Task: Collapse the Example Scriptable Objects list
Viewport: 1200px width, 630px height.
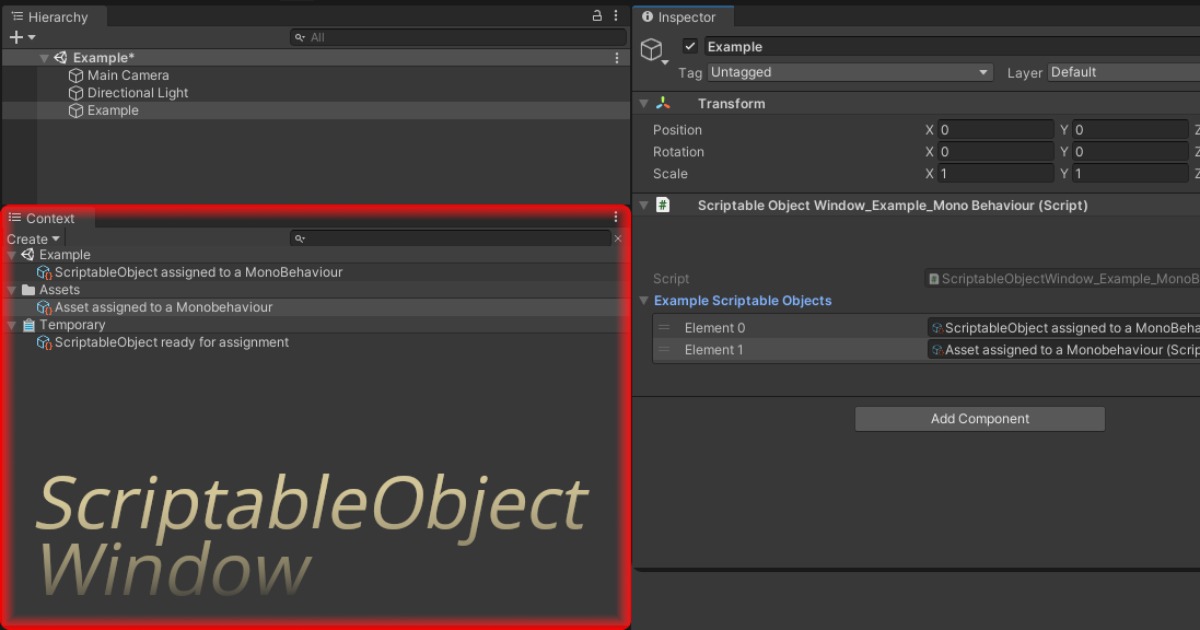Action: pyautogui.click(x=644, y=301)
